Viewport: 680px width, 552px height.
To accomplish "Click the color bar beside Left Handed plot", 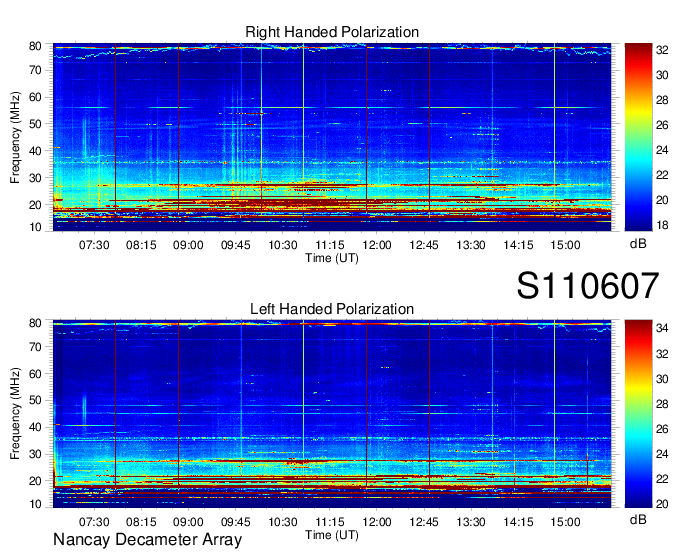I will 638,414.
